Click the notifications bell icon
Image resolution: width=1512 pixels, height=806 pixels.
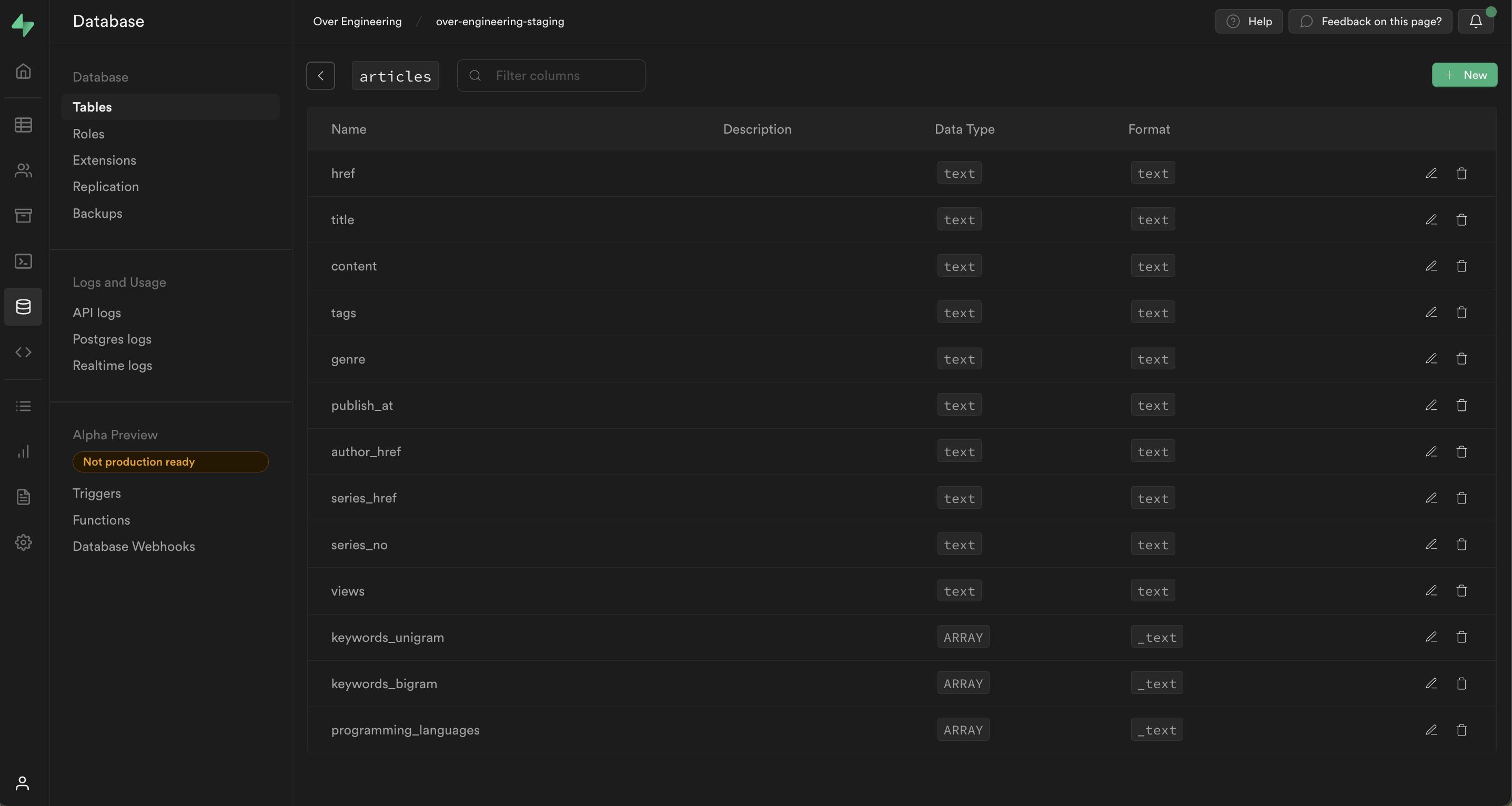[x=1476, y=22]
